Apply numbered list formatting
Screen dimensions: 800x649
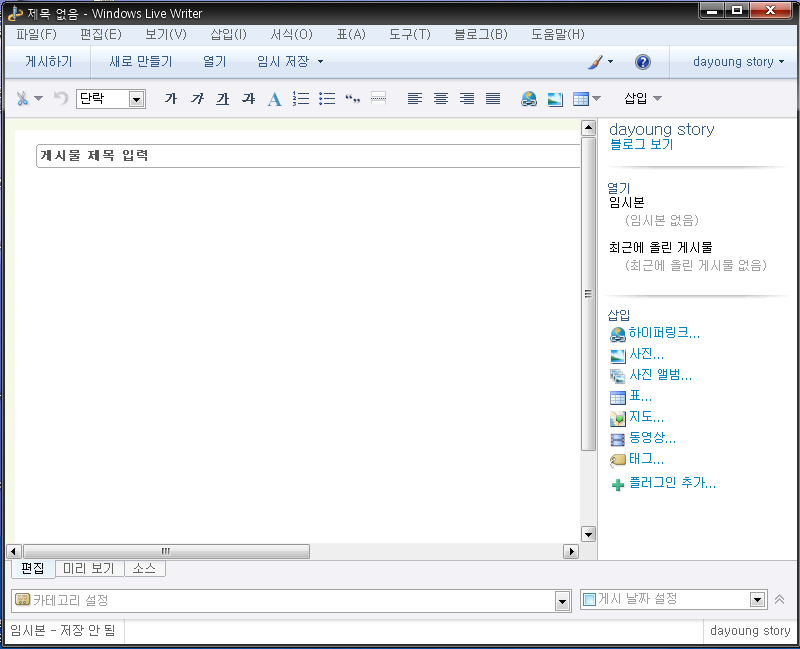[x=301, y=98]
